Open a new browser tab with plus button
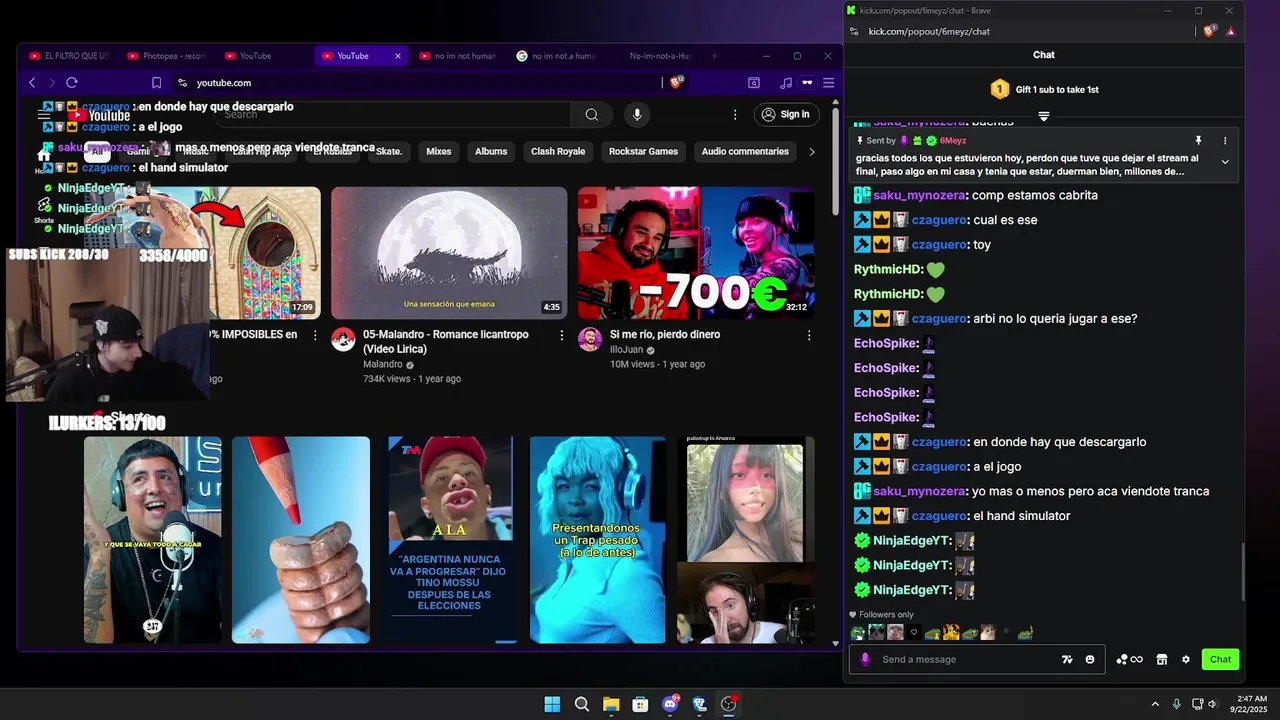This screenshot has height=720, width=1280. point(714,56)
